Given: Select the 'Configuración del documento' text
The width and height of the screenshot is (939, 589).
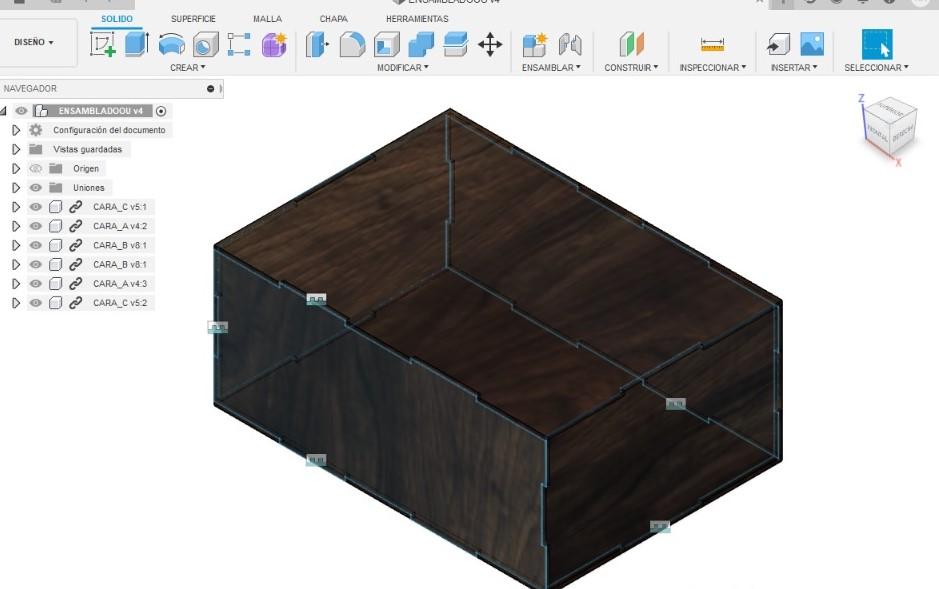Looking at the screenshot, I should click(x=109, y=130).
